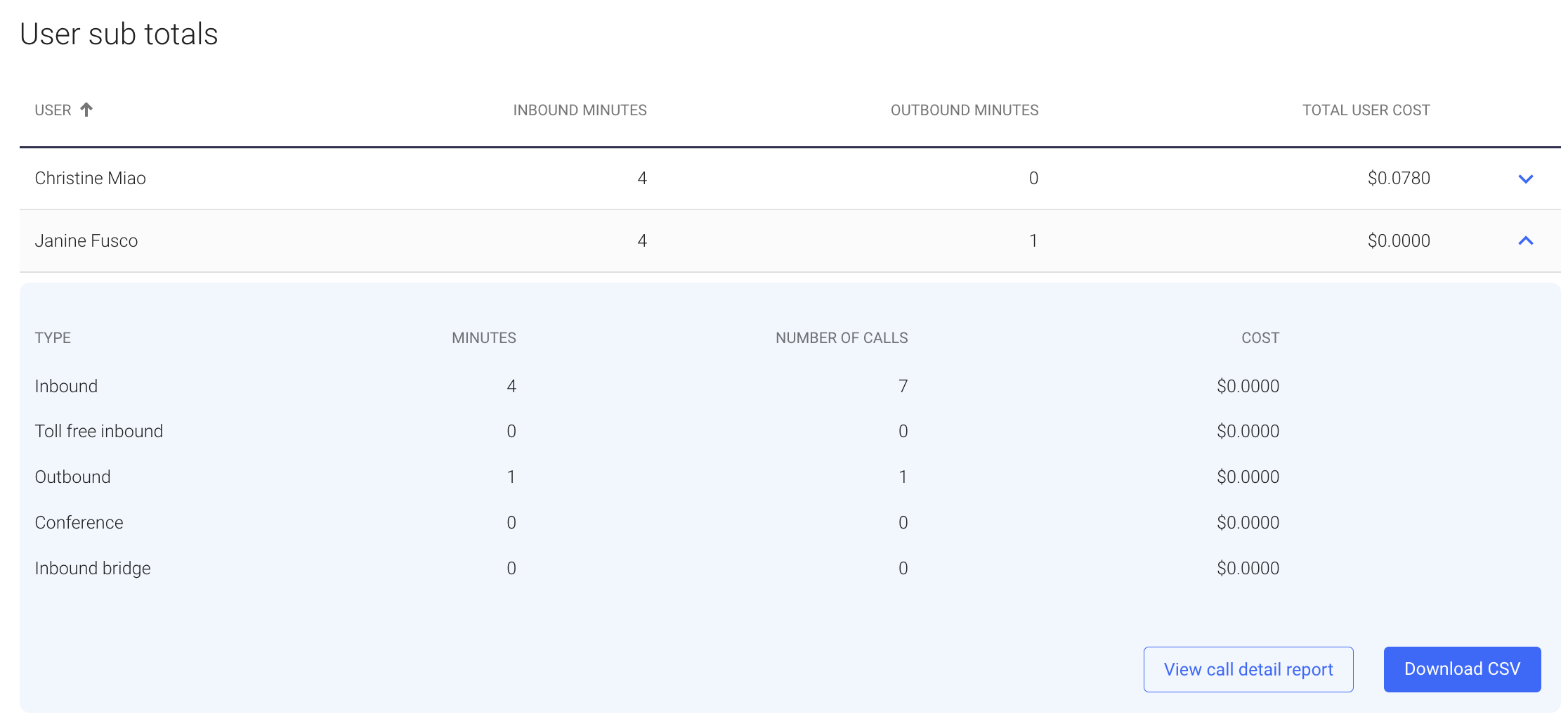This screenshot has height=724, width=1568.
Task: Click the Inbound row in the type breakdown
Action: pos(66,386)
